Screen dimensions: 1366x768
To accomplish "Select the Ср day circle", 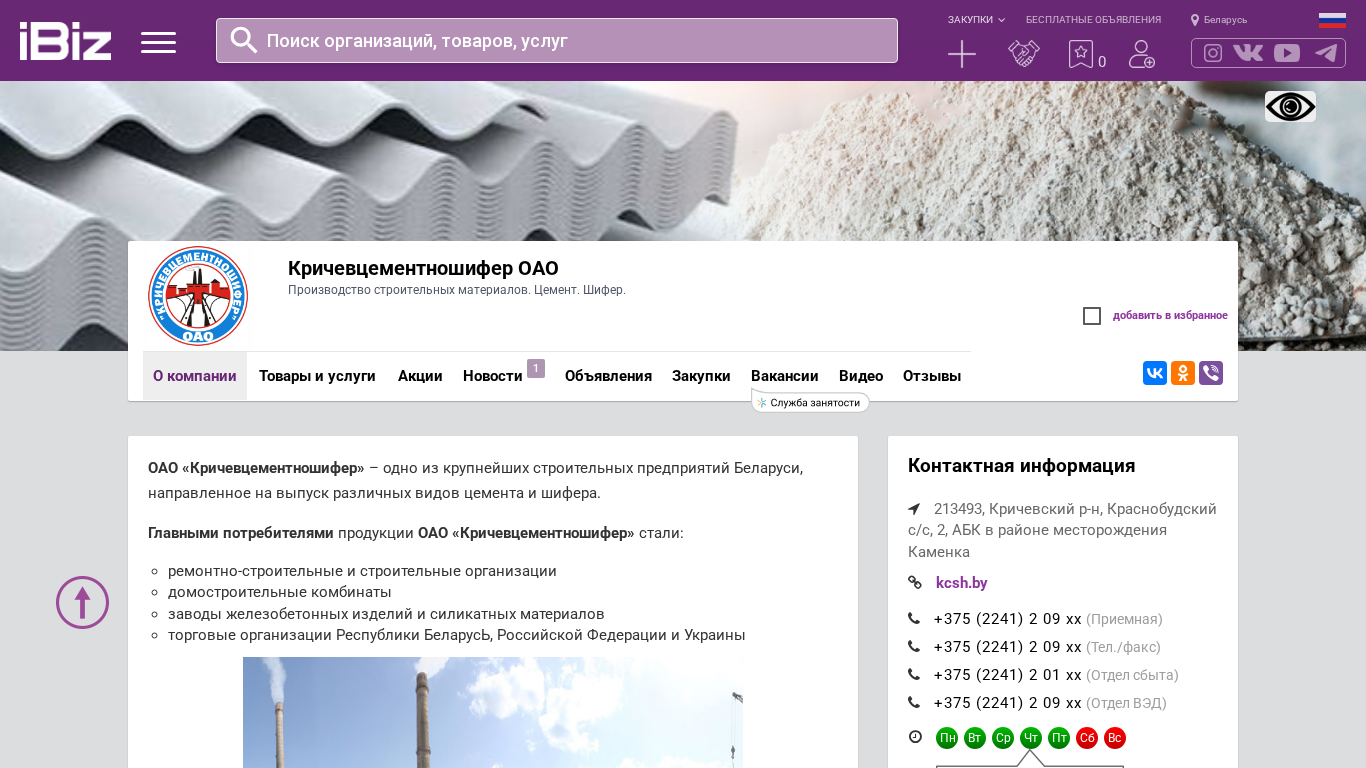I will click(1003, 738).
